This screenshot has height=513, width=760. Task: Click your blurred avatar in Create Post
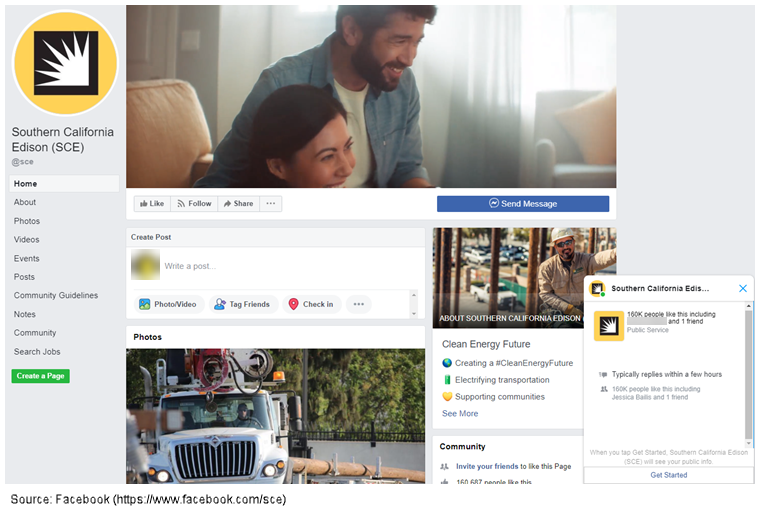tap(145, 265)
